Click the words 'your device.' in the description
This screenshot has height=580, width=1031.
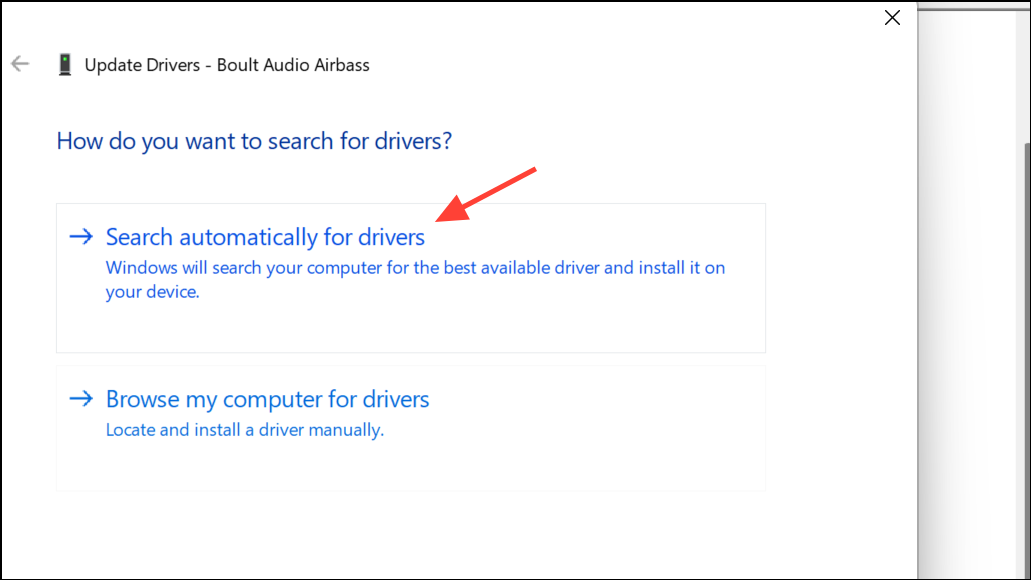[153, 292]
